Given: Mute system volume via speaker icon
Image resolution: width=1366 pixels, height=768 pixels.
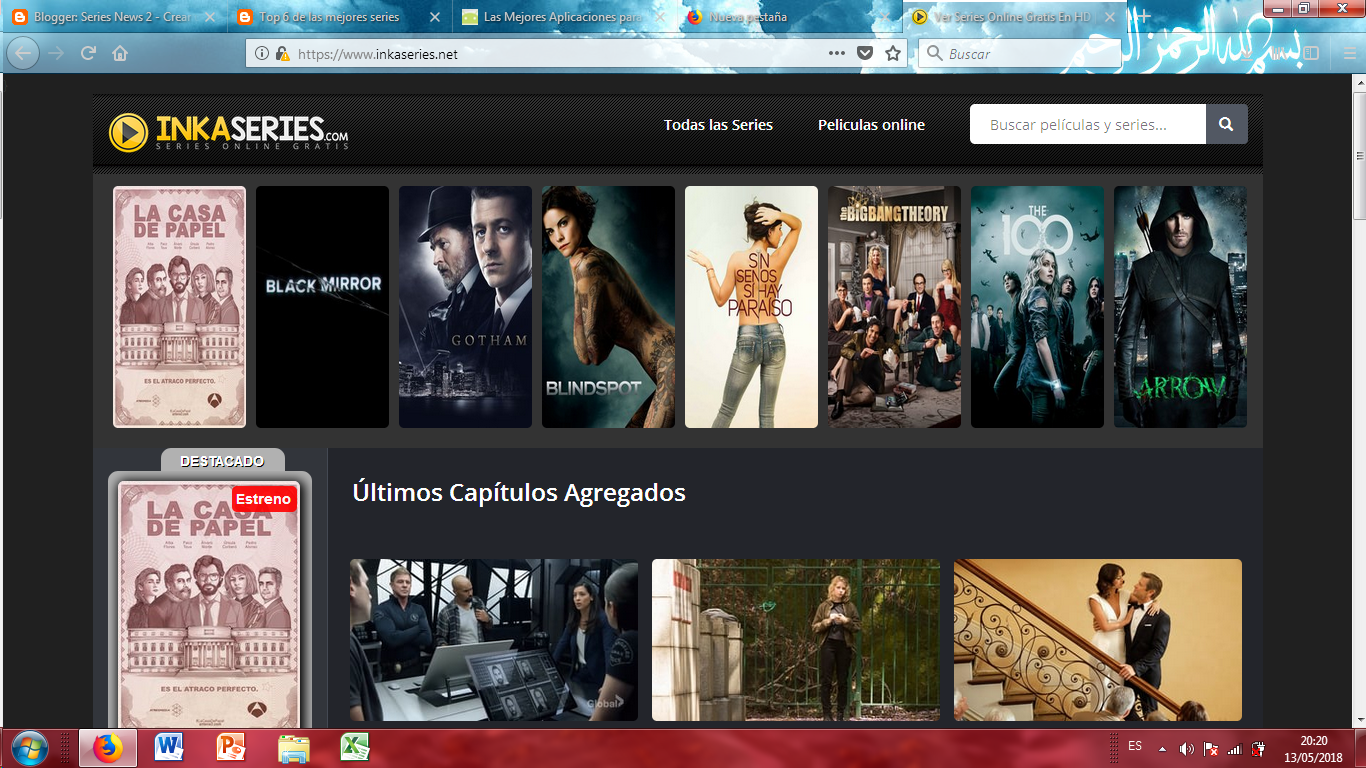Looking at the screenshot, I should tap(1189, 747).
